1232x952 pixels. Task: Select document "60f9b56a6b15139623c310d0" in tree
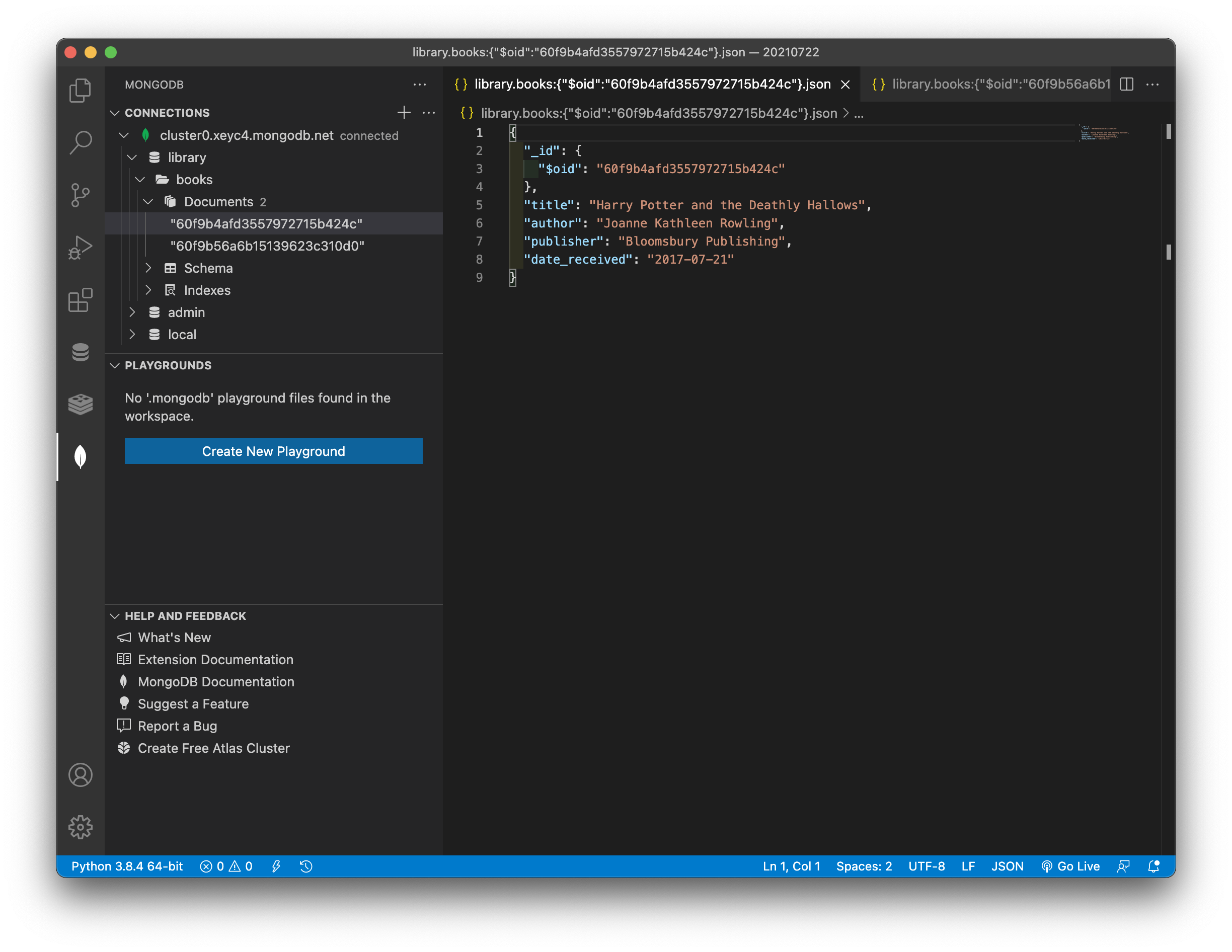point(267,246)
